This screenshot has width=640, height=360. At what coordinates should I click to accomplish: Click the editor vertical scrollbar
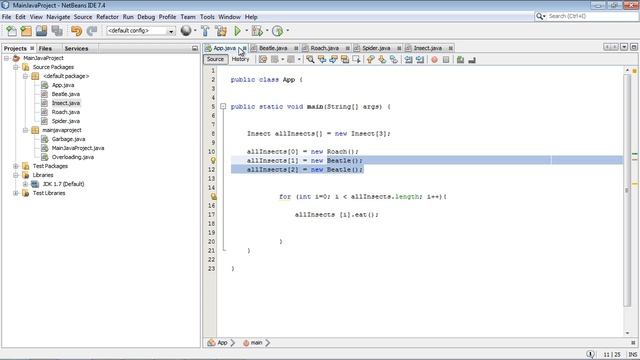627,190
